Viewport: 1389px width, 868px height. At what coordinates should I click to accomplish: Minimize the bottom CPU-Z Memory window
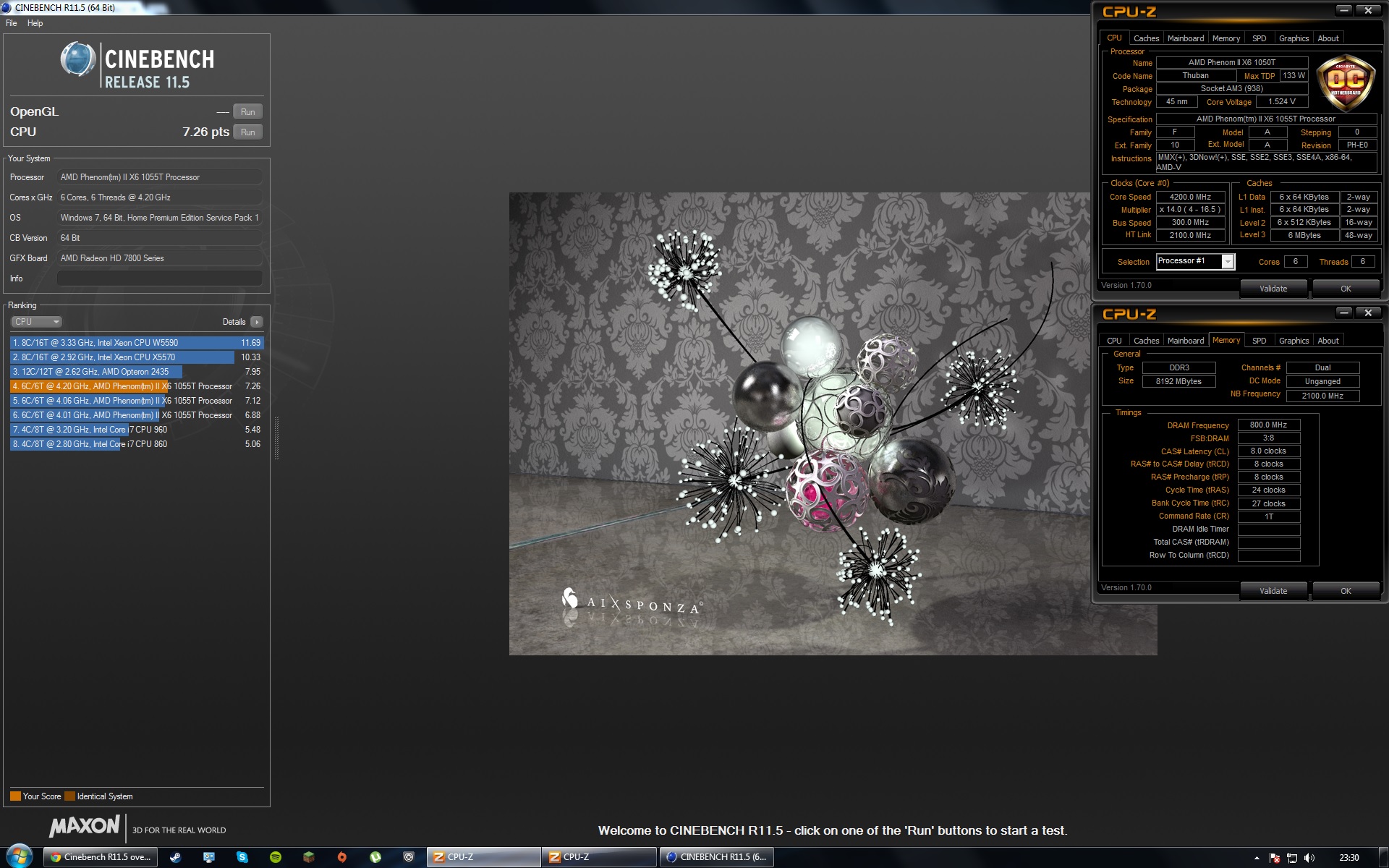pos(1344,312)
